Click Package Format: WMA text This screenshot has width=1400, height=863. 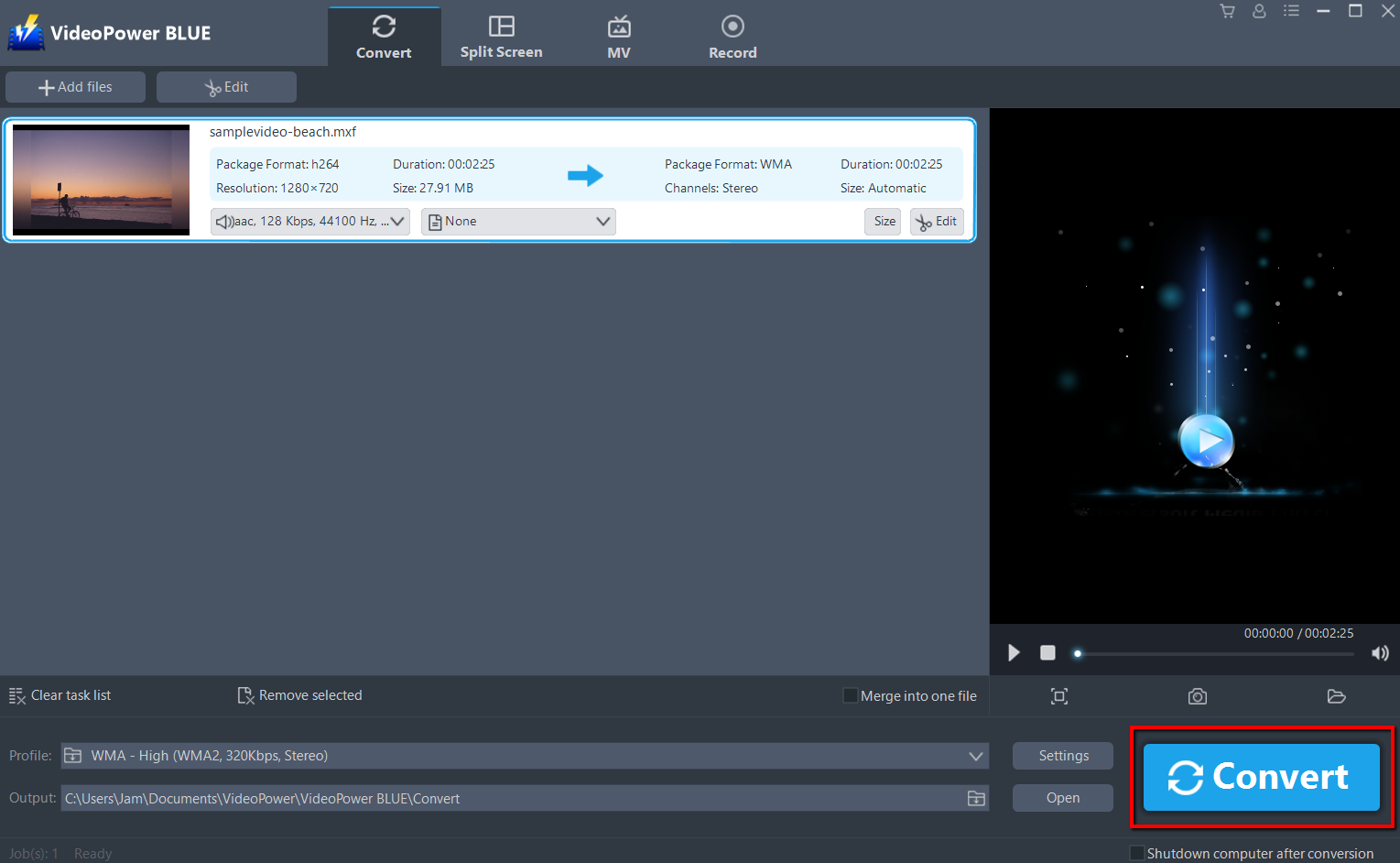click(728, 164)
